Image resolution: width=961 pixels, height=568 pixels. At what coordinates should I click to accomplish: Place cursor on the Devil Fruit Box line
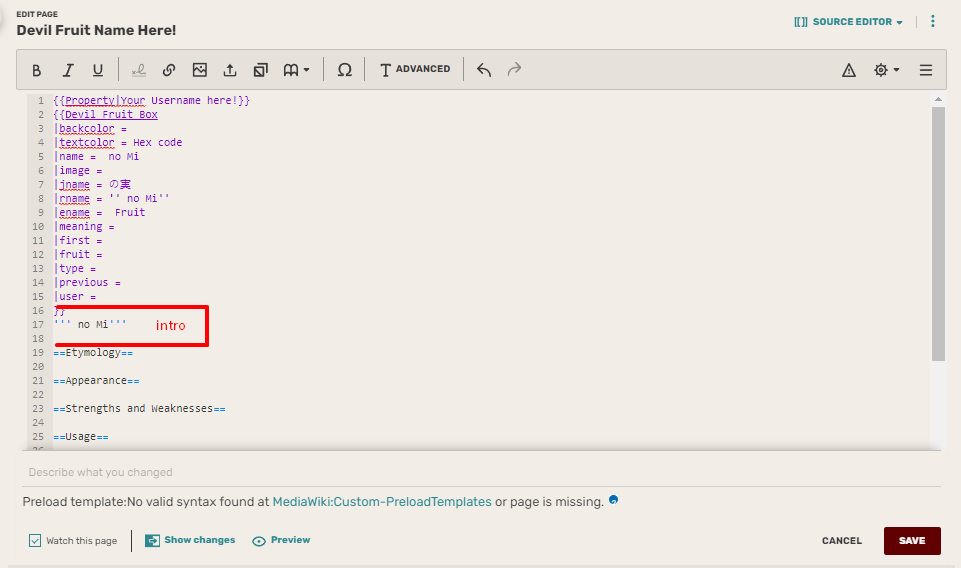(x=105, y=115)
